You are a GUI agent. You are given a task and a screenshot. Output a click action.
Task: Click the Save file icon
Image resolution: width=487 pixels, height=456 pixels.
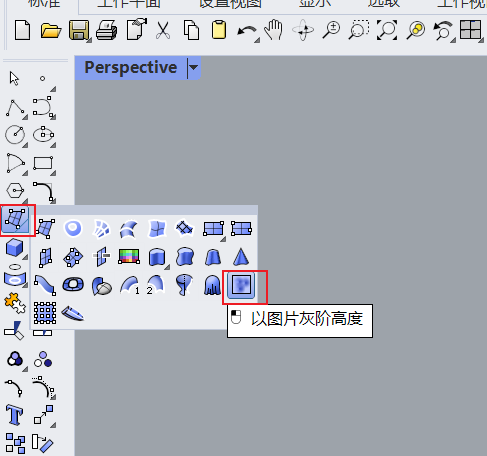tap(79, 30)
